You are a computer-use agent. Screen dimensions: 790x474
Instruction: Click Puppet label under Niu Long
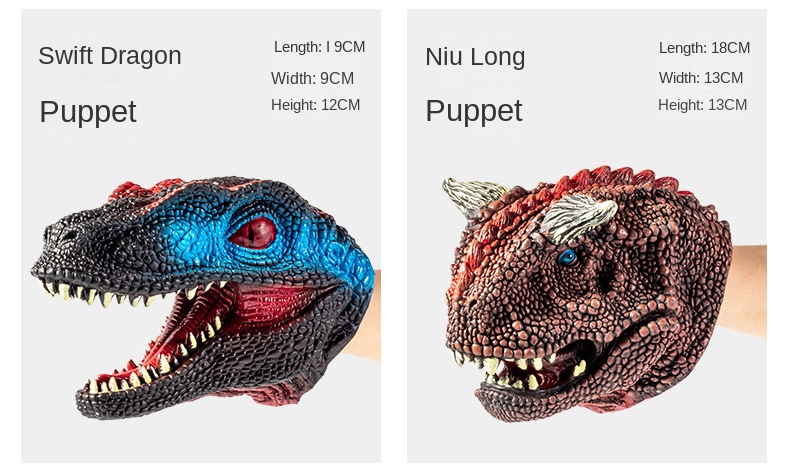click(474, 111)
